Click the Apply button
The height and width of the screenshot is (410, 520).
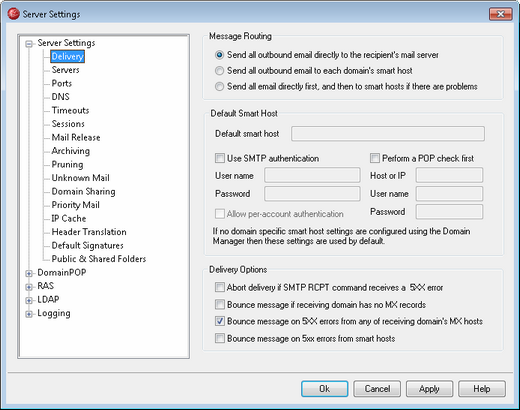point(429,389)
